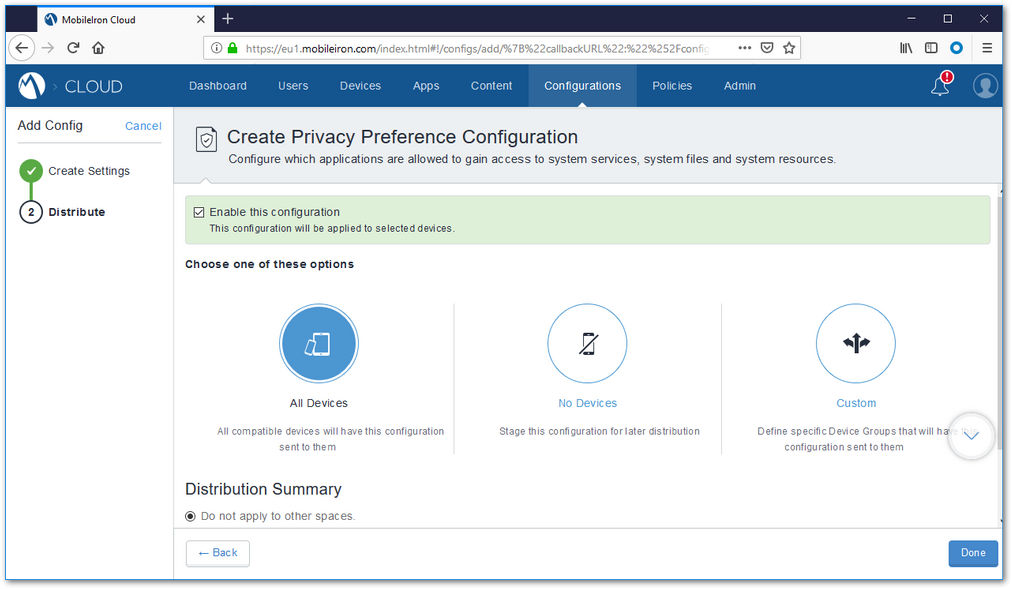Image resolution: width=1012 pixels, height=589 pixels.
Task: Select Do not apply to other spaces radio
Action: (190, 516)
